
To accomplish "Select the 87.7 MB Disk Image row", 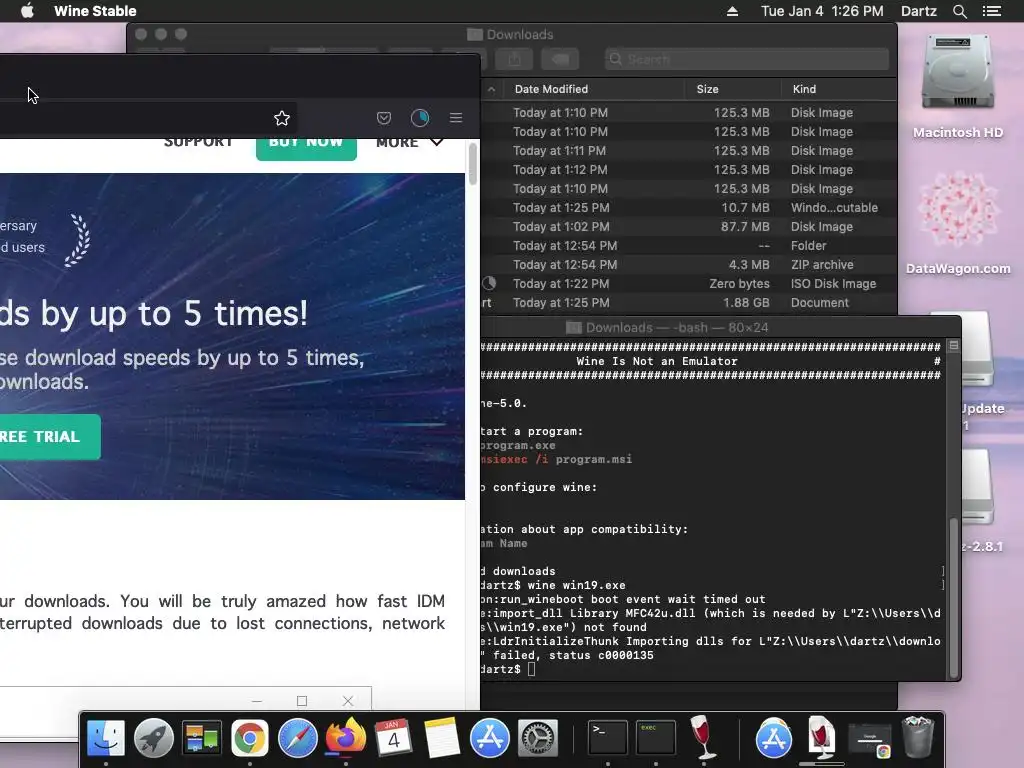I will [688, 227].
